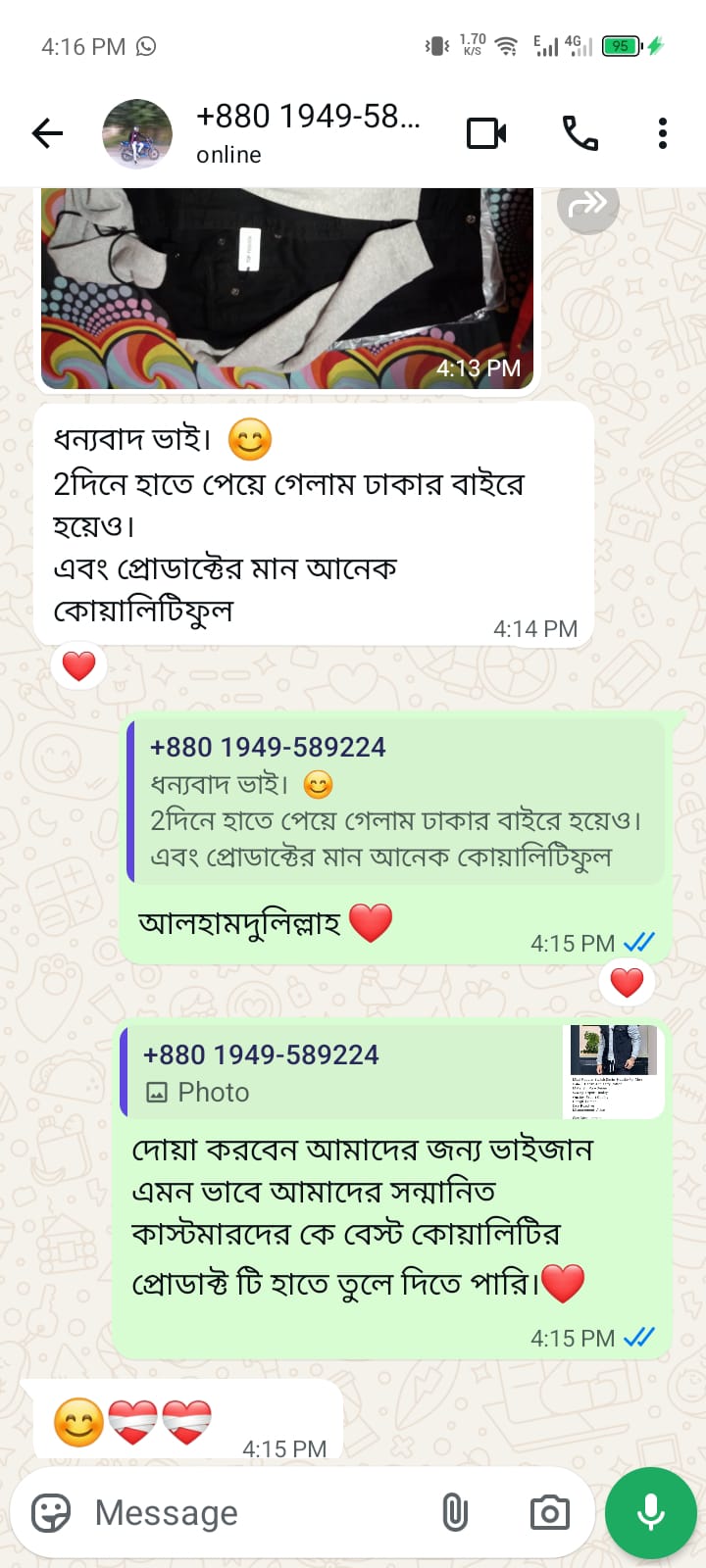Image resolution: width=706 pixels, height=1568 pixels.
Task: Open the quoted photo thumbnail
Action: point(615,1071)
